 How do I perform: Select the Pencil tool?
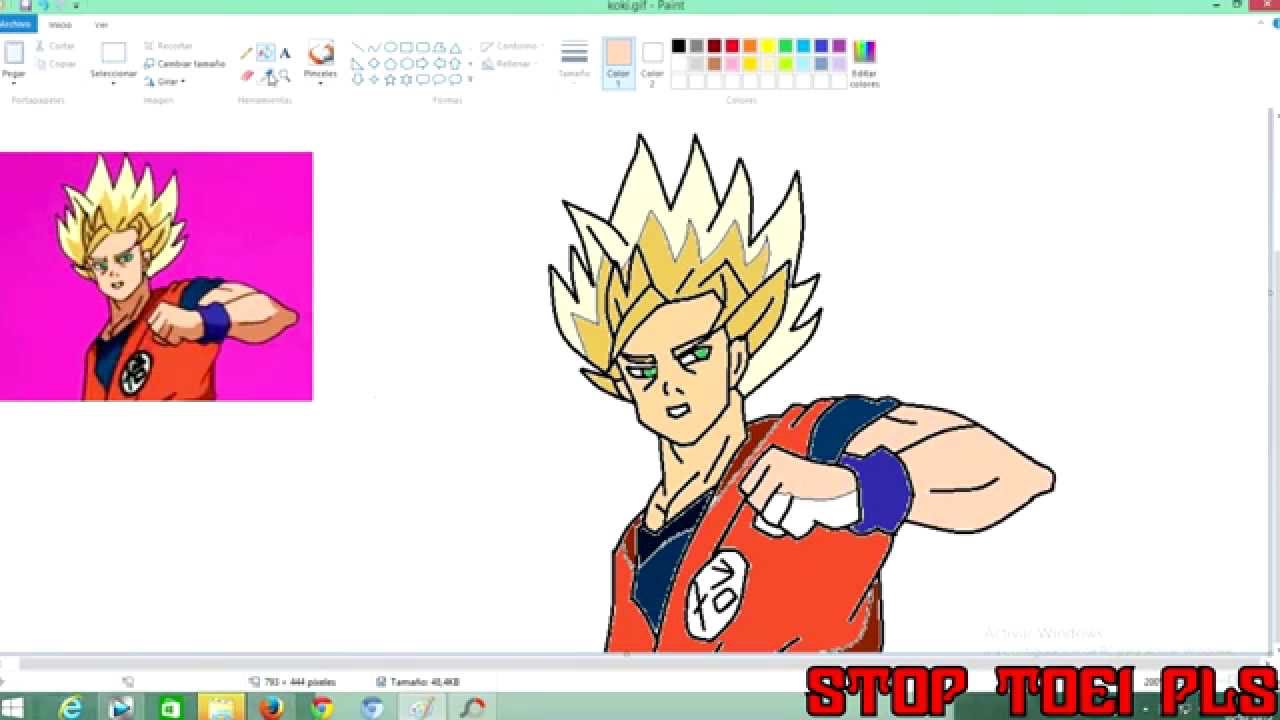point(246,53)
